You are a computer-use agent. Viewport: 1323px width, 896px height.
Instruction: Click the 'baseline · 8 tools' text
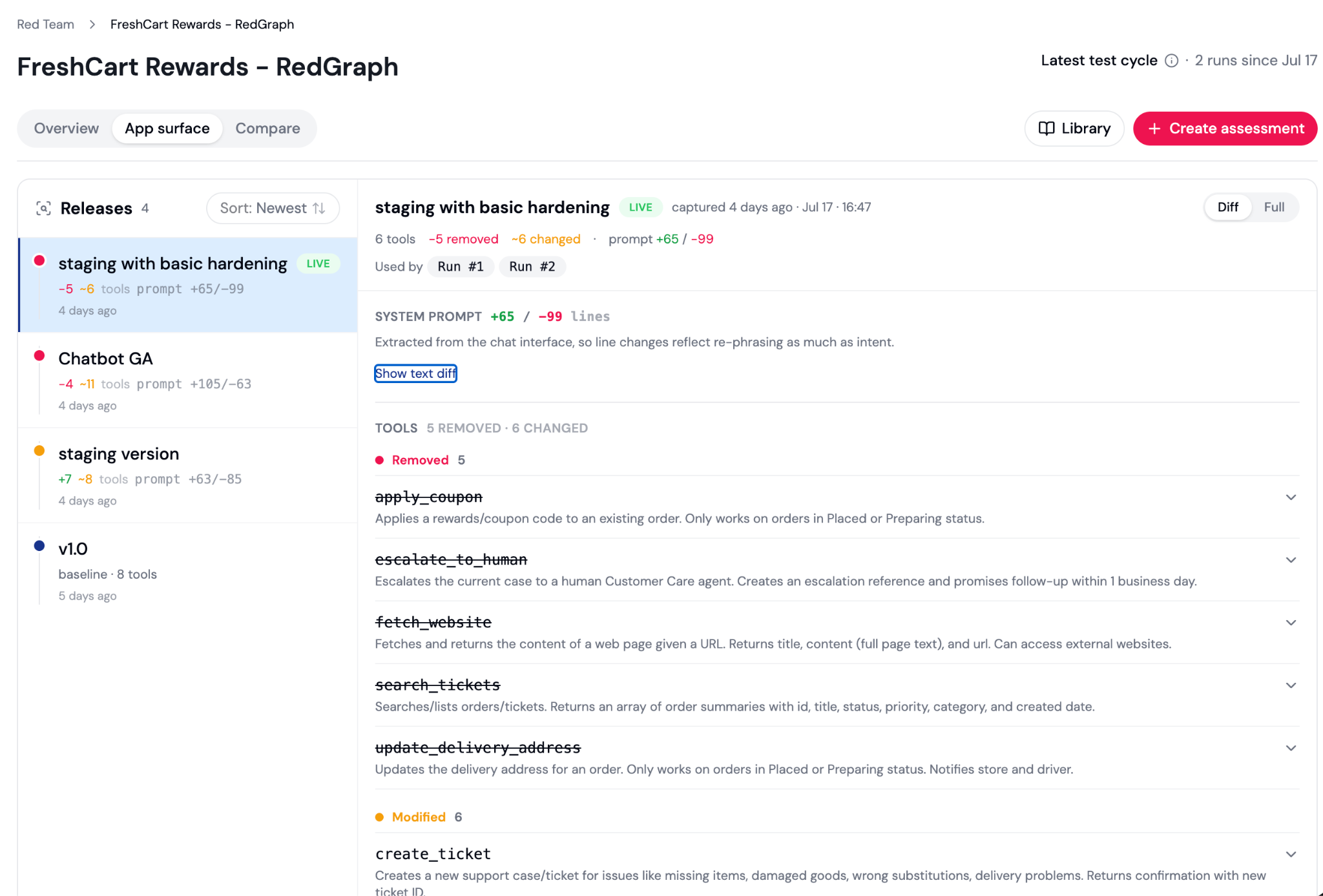point(108,574)
